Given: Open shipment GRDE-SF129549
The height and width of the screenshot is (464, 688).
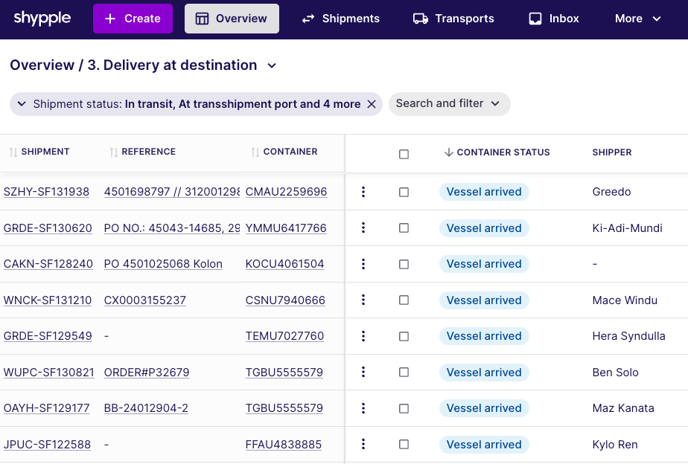Looking at the screenshot, I should click(x=48, y=336).
